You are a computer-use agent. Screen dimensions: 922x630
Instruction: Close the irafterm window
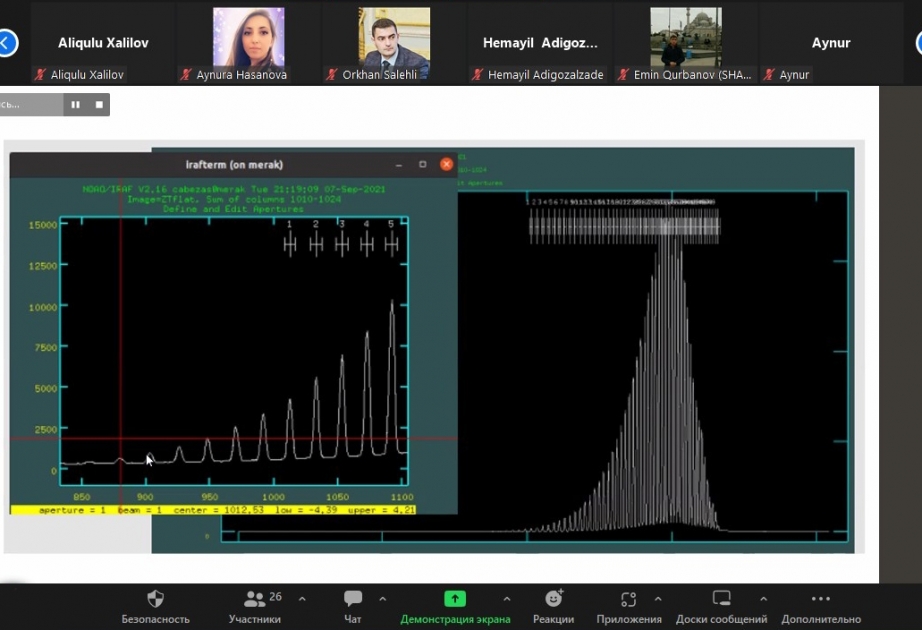[446, 165]
